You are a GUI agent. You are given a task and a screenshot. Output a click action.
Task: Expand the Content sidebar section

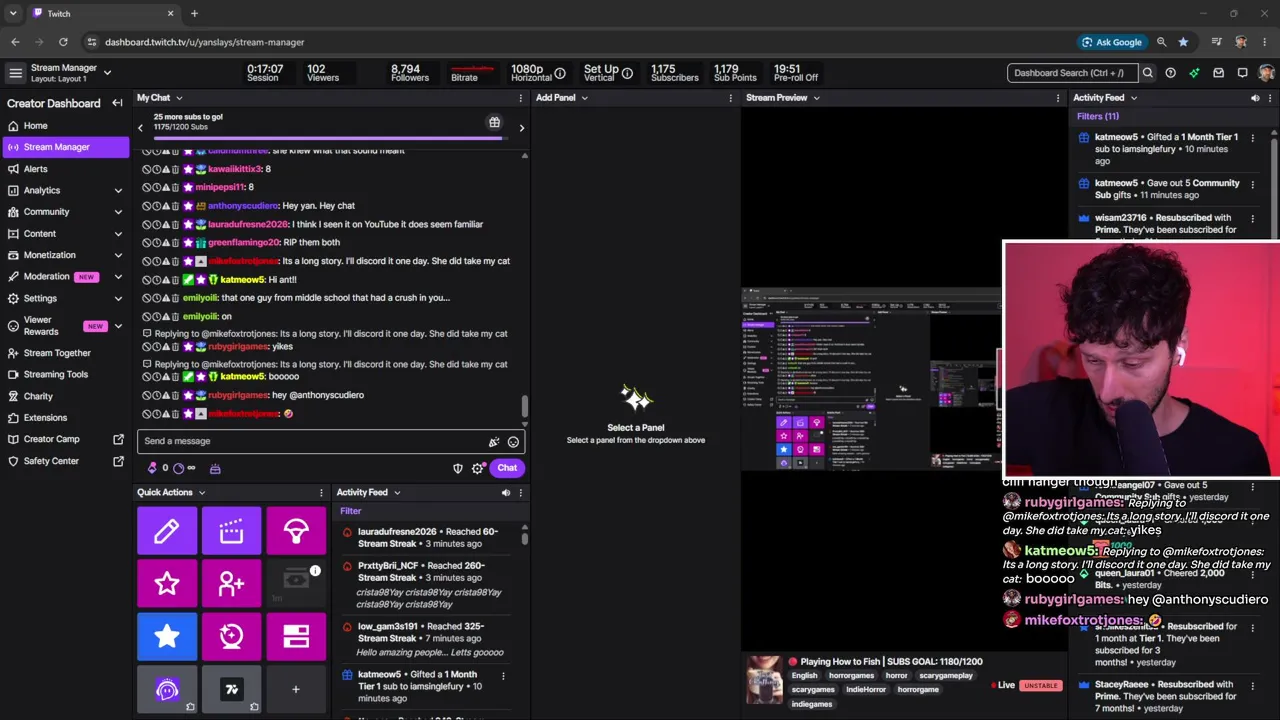pos(118,233)
